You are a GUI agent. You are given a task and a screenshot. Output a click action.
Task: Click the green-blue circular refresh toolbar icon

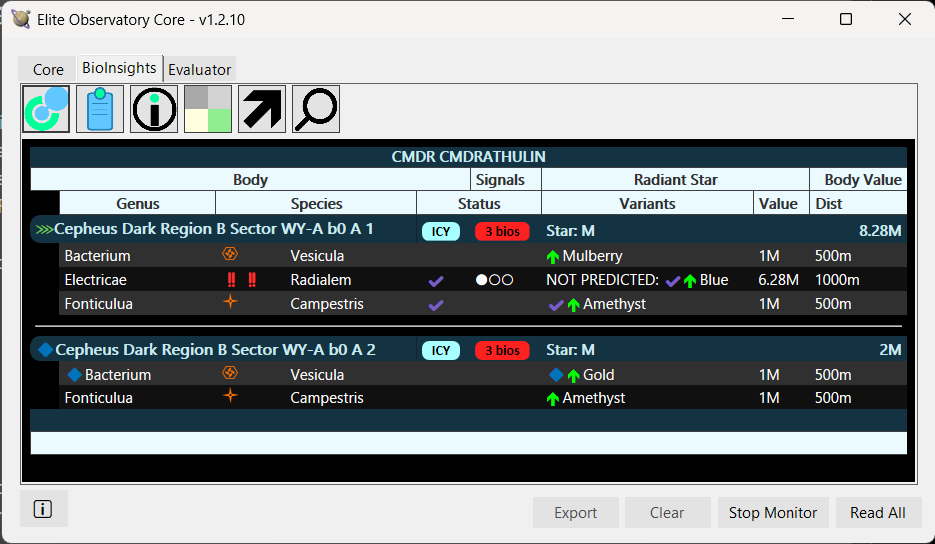coord(47,109)
